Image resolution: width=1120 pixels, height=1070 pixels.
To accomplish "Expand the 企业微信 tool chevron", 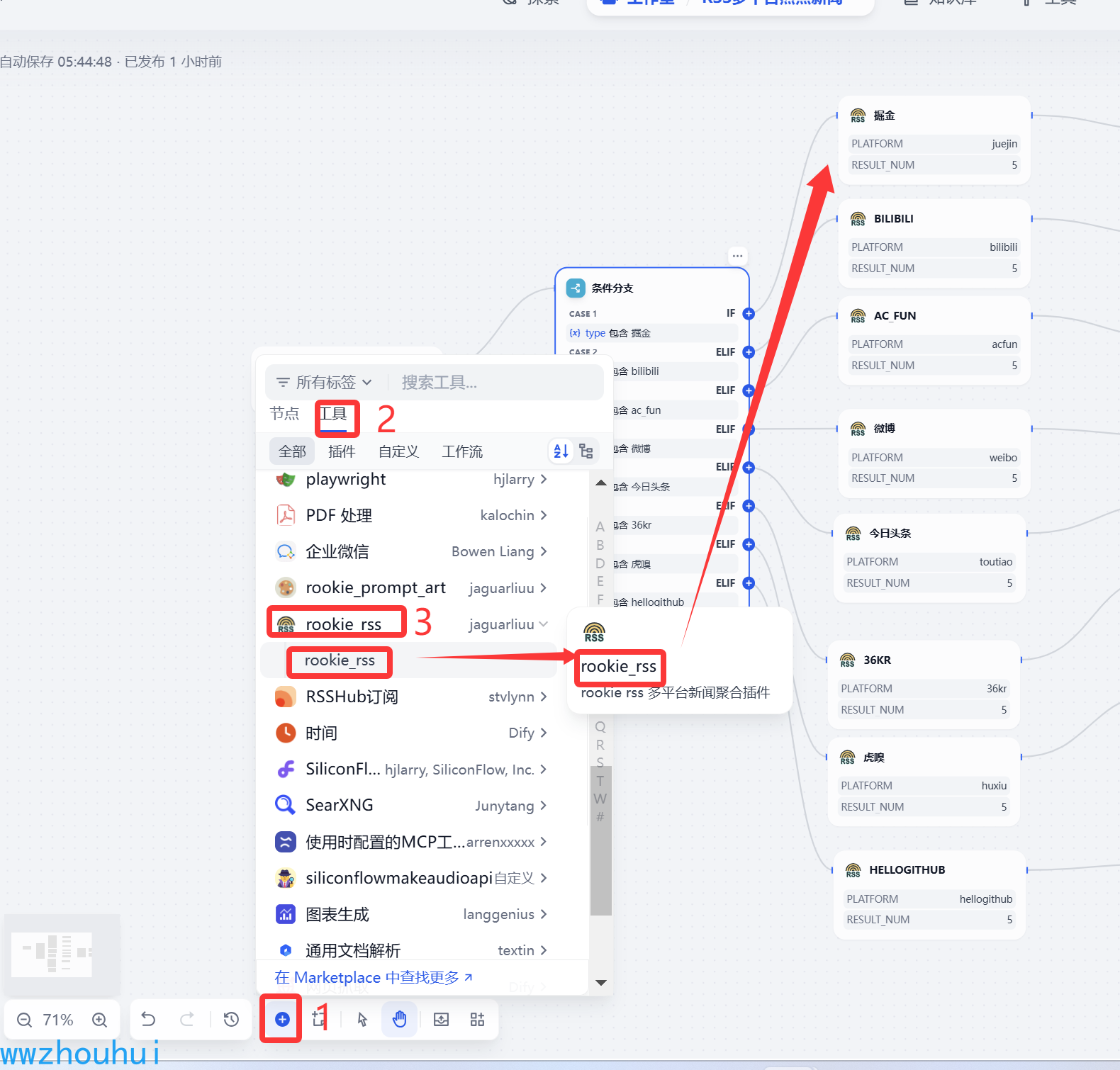I will point(544,551).
